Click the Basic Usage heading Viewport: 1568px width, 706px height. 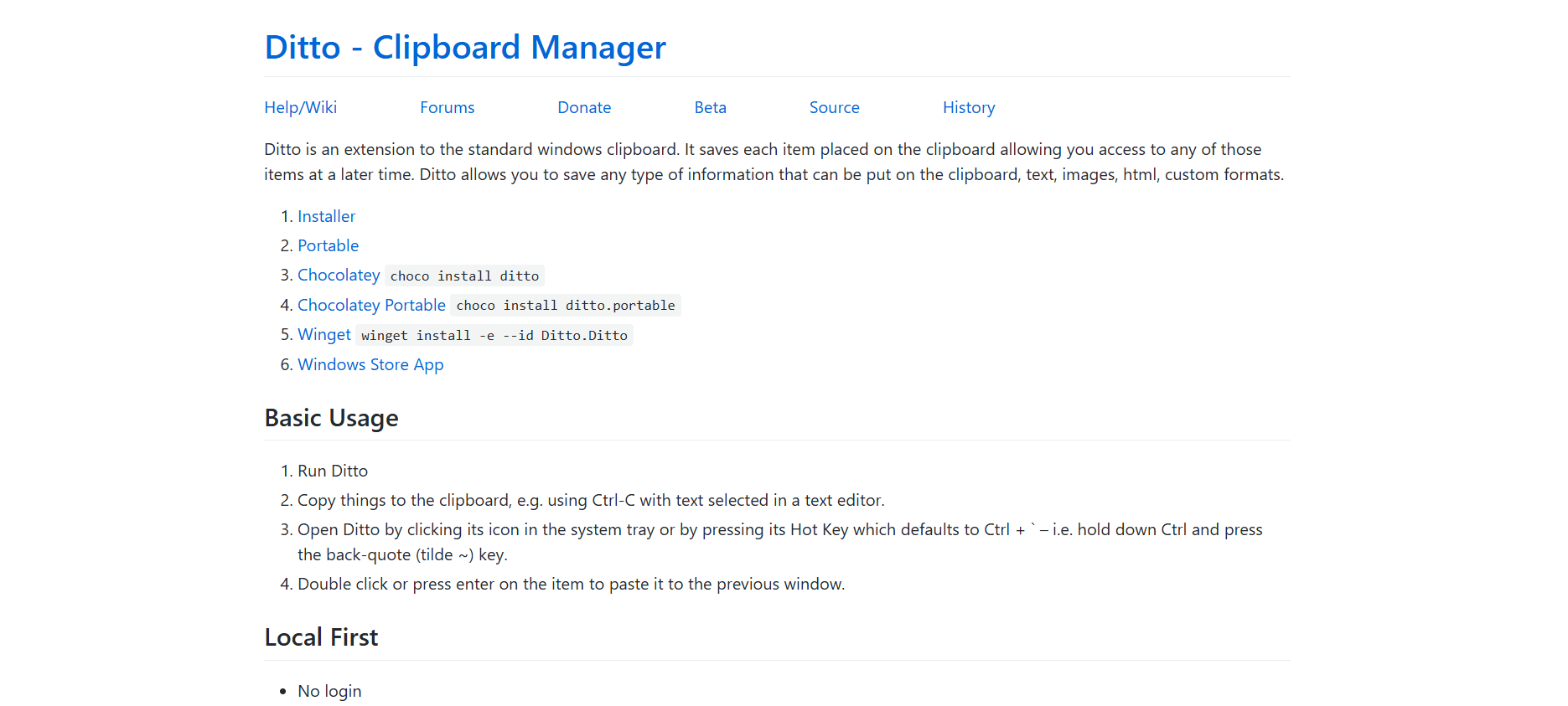pyautogui.click(x=331, y=418)
